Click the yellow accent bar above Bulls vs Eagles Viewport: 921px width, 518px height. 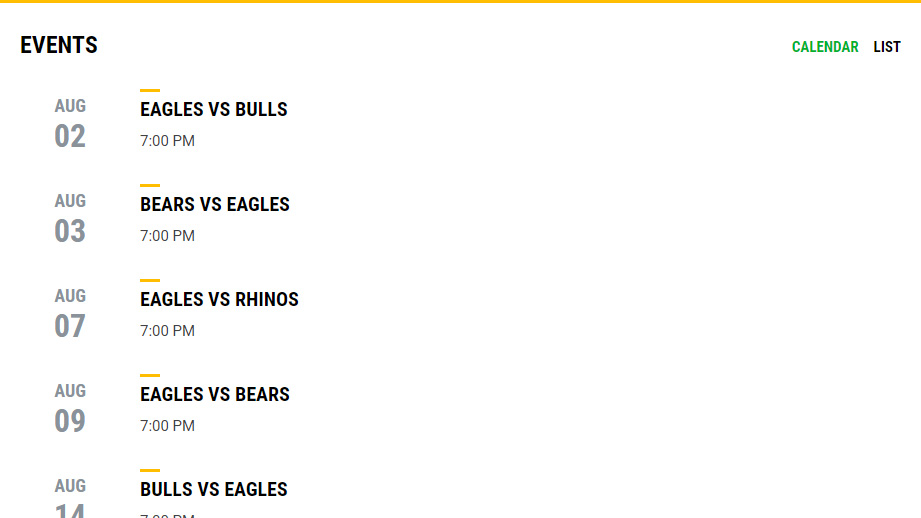pos(150,470)
